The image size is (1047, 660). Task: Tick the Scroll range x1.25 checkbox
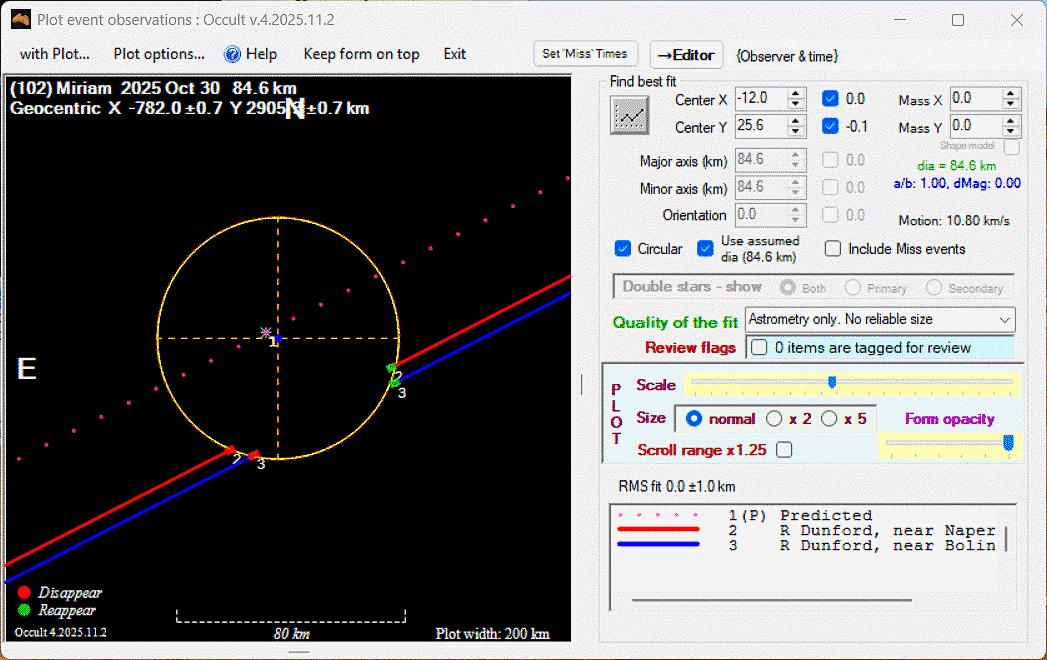click(x=784, y=450)
